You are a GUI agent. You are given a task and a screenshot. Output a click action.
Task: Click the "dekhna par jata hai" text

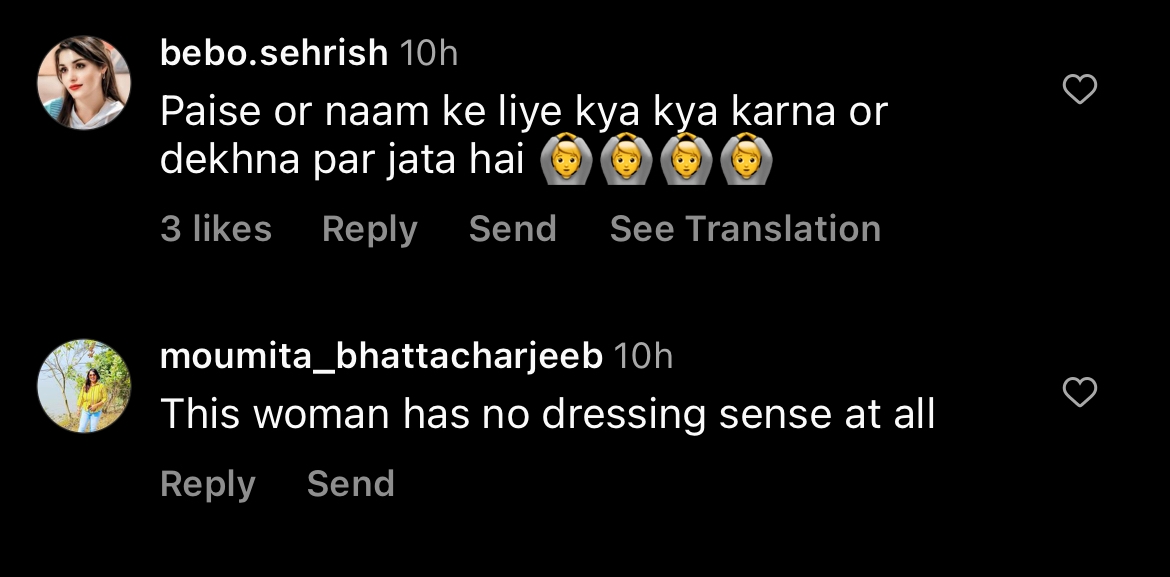(x=343, y=160)
